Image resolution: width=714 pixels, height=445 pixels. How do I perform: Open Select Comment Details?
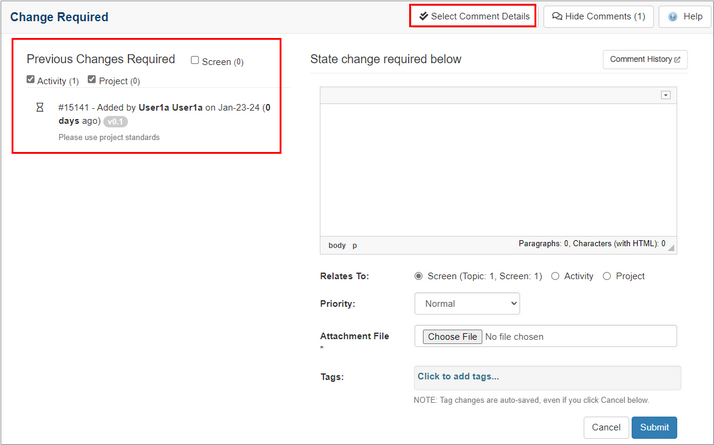click(x=473, y=17)
